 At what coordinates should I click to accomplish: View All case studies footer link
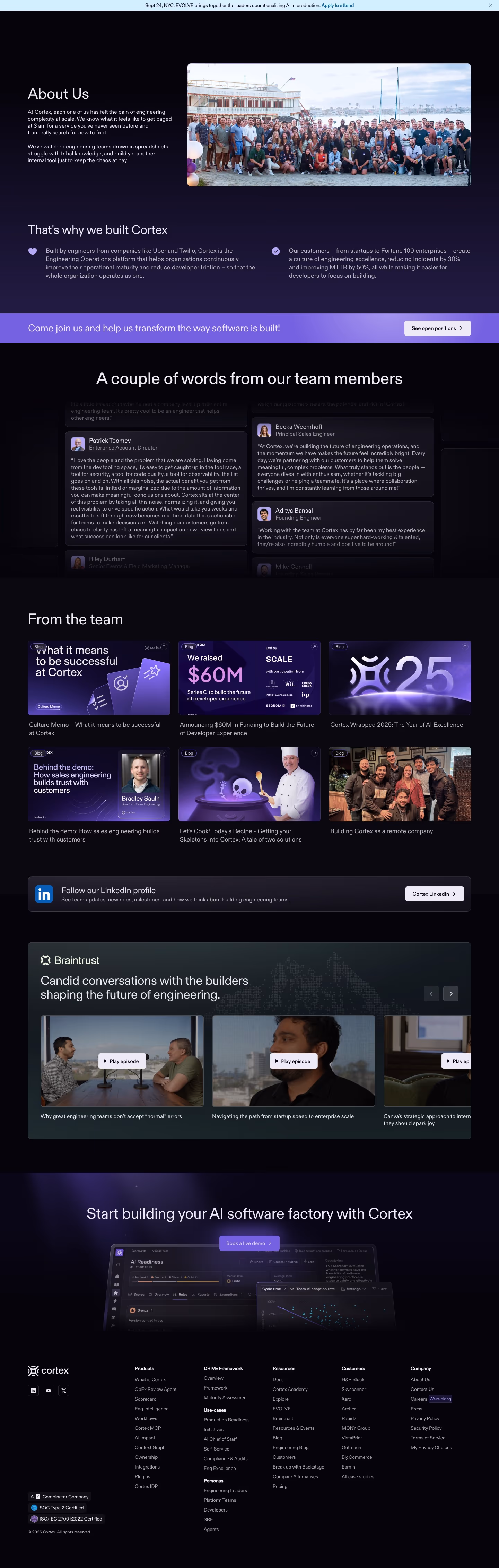pyautogui.click(x=358, y=1477)
